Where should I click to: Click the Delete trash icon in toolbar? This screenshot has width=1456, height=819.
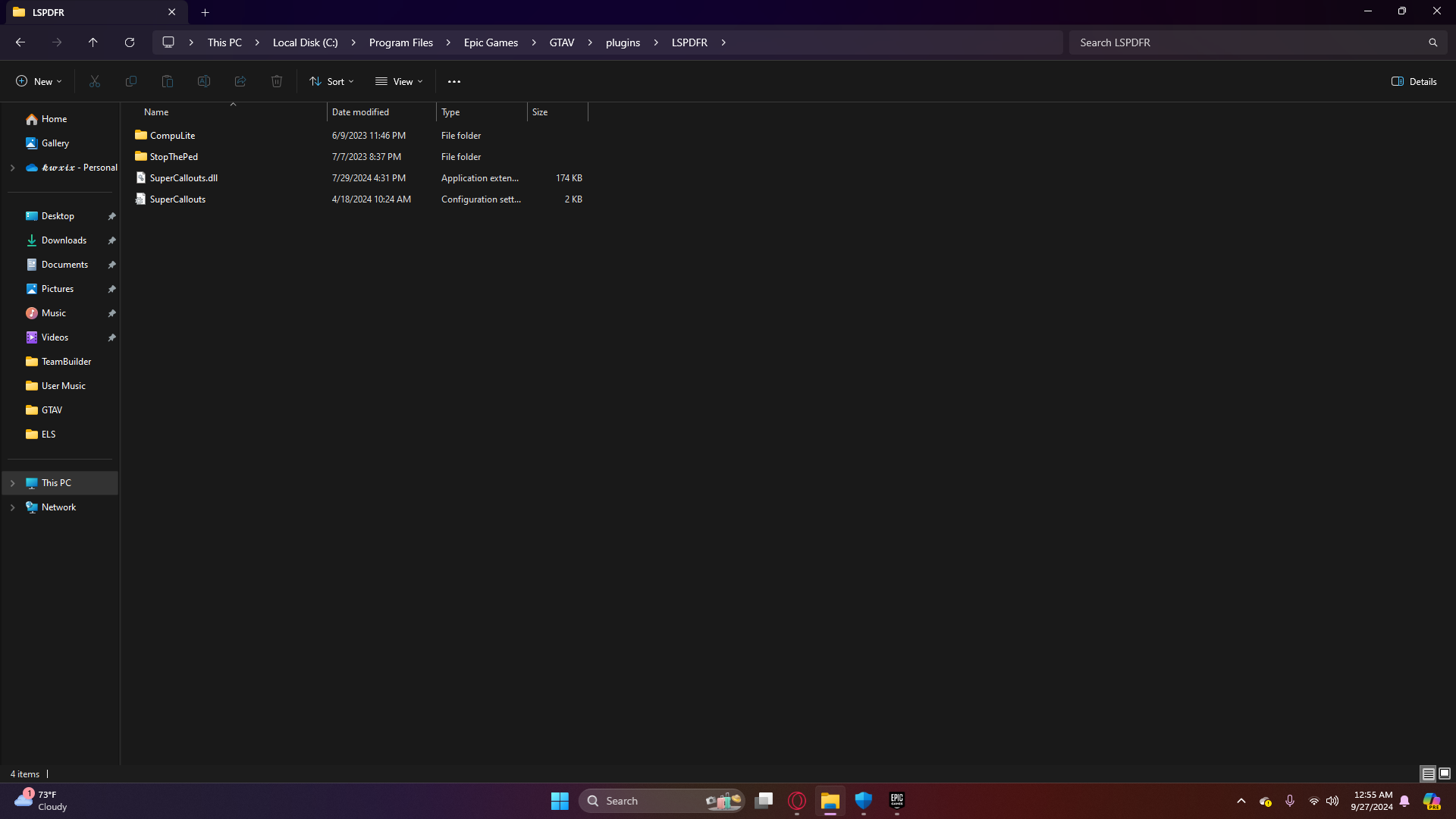pos(277,81)
